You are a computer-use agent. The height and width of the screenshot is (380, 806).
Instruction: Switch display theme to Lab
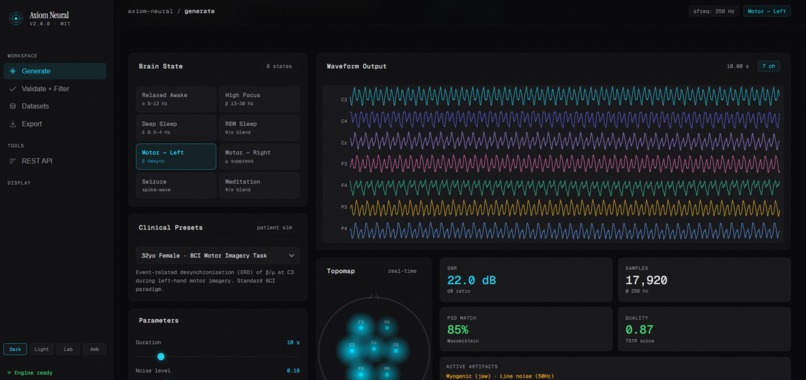click(x=68, y=349)
